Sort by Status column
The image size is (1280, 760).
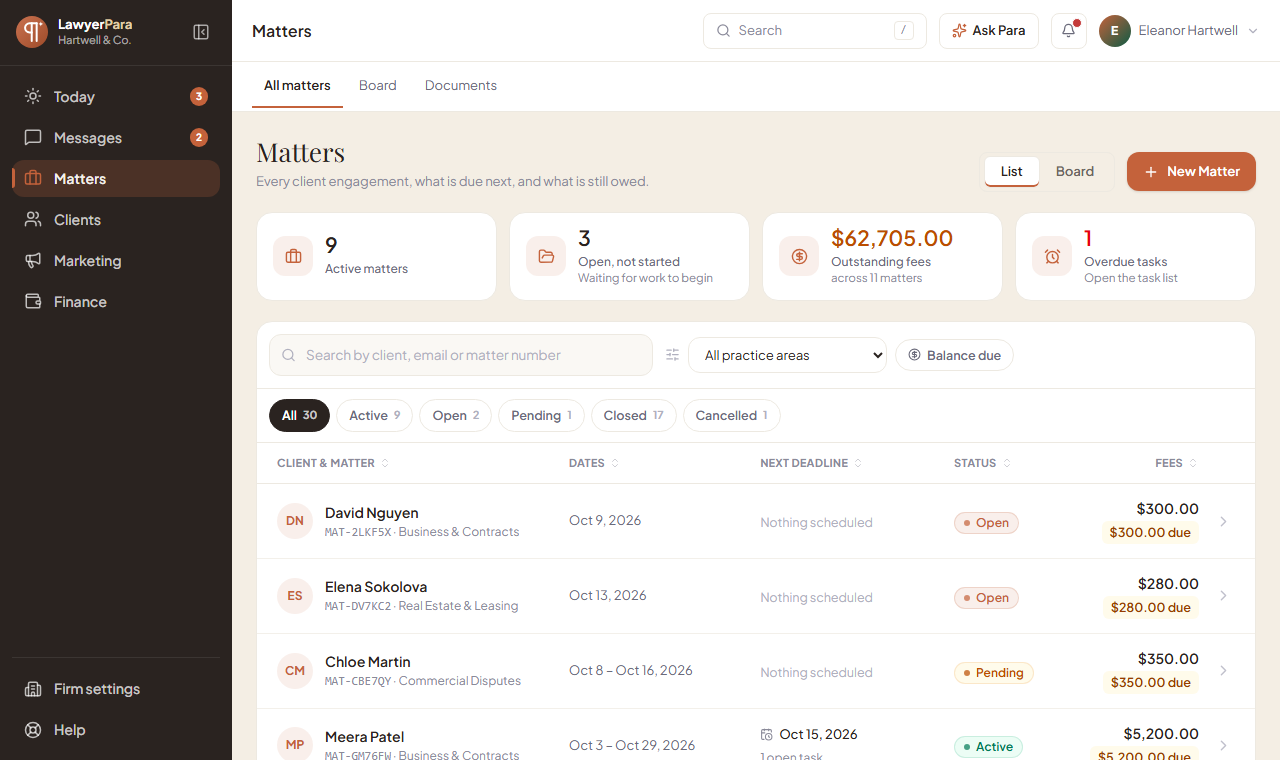pos(982,463)
